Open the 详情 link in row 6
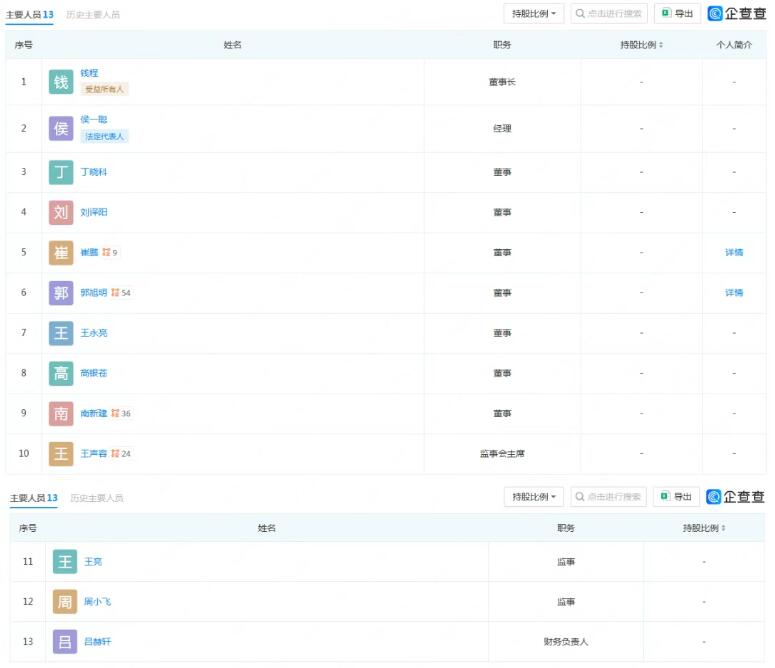The height and width of the screenshot is (668, 775). click(734, 293)
